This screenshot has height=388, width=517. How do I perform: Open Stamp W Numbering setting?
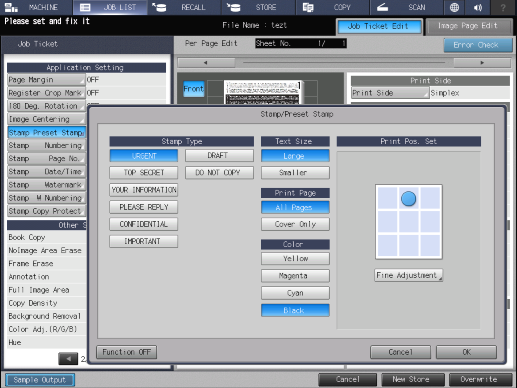click(46, 198)
